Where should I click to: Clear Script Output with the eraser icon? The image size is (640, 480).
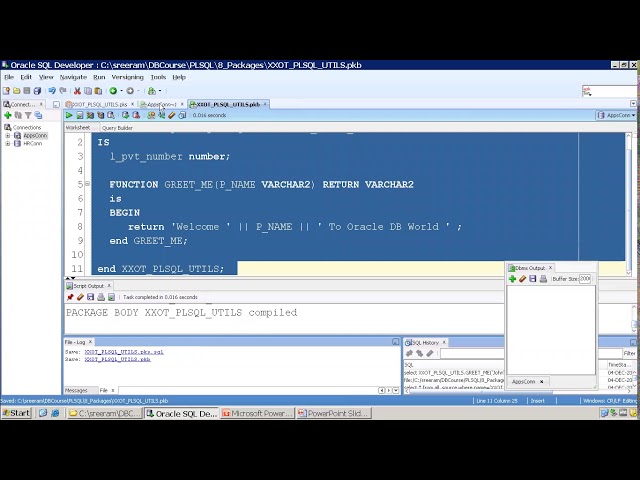coord(80,297)
